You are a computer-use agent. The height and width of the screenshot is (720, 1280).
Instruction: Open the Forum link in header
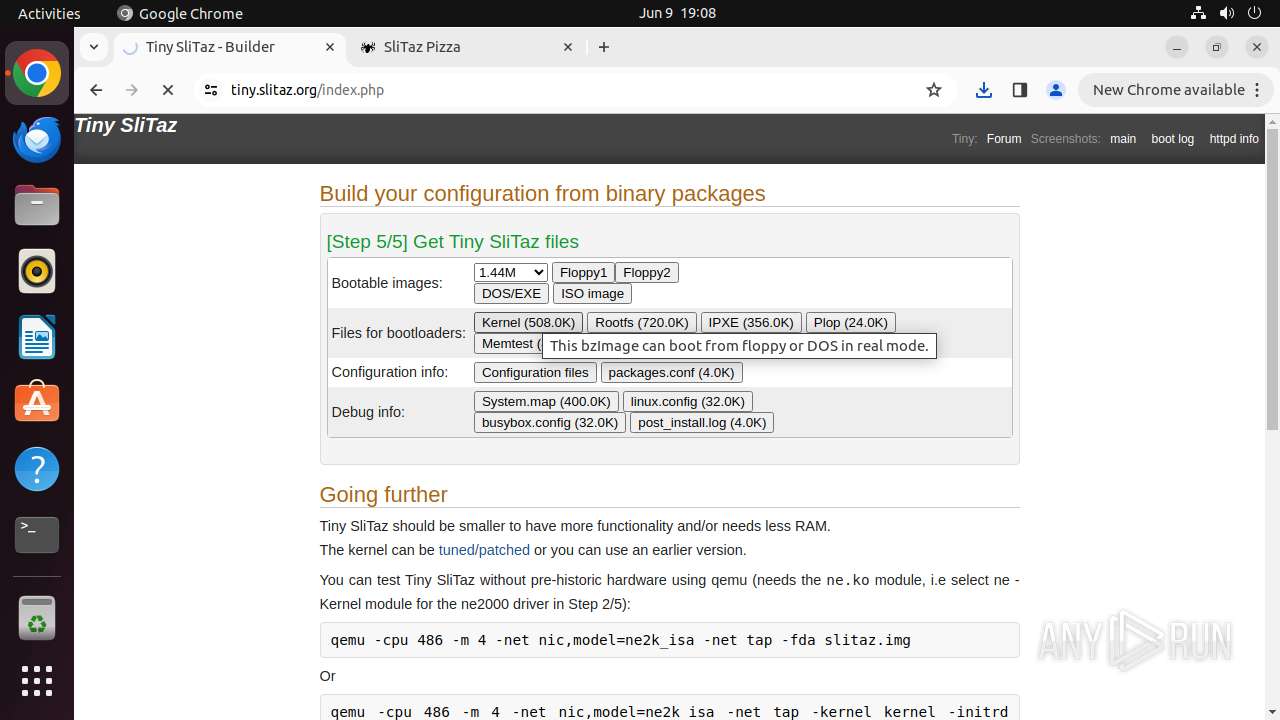click(1004, 139)
